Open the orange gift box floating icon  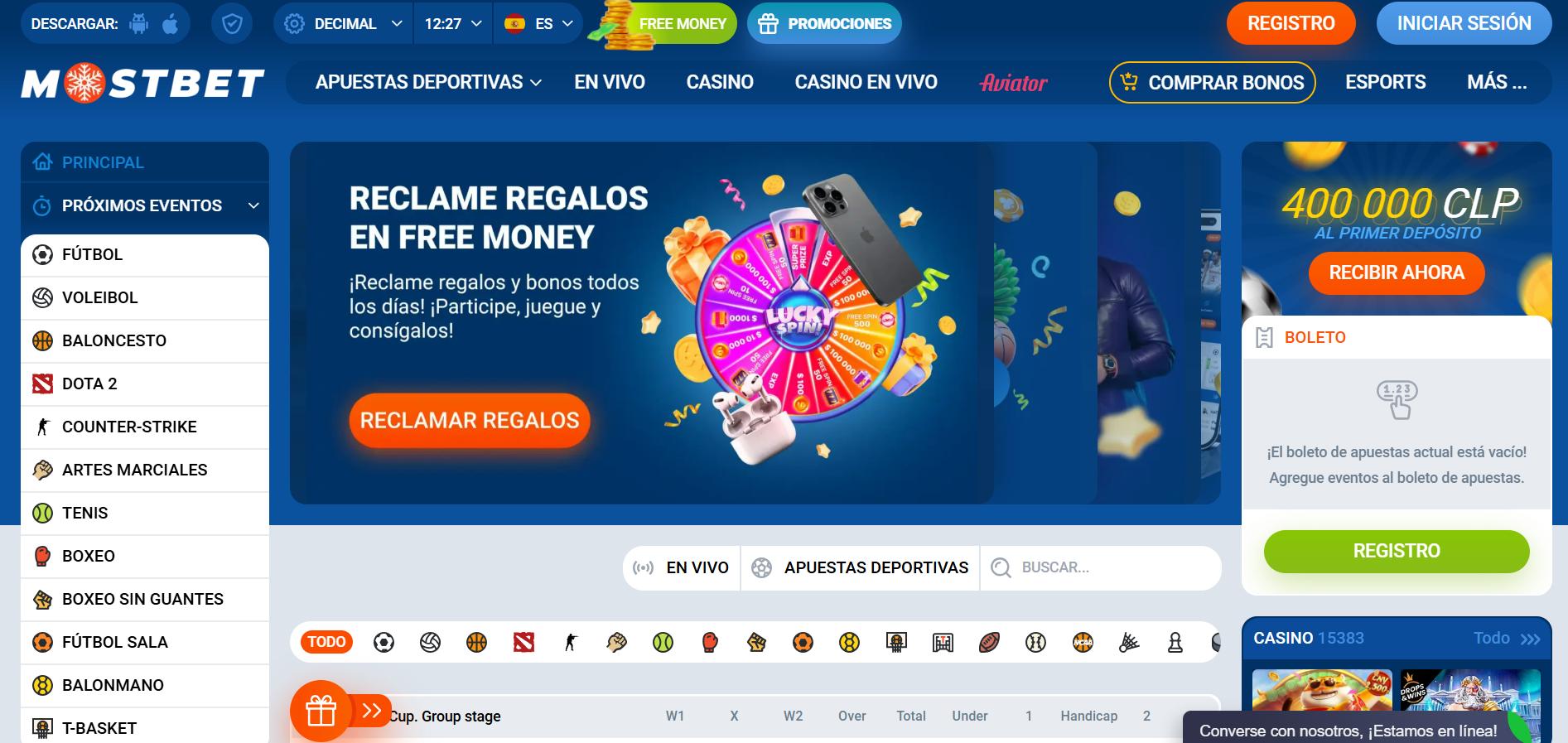click(x=321, y=711)
